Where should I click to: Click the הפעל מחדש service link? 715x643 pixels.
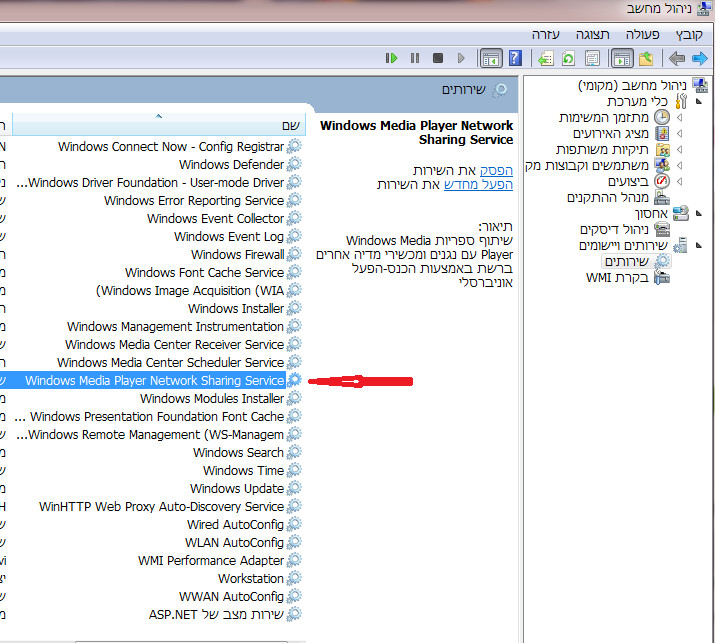pyautogui.click(x=478, y=184)
